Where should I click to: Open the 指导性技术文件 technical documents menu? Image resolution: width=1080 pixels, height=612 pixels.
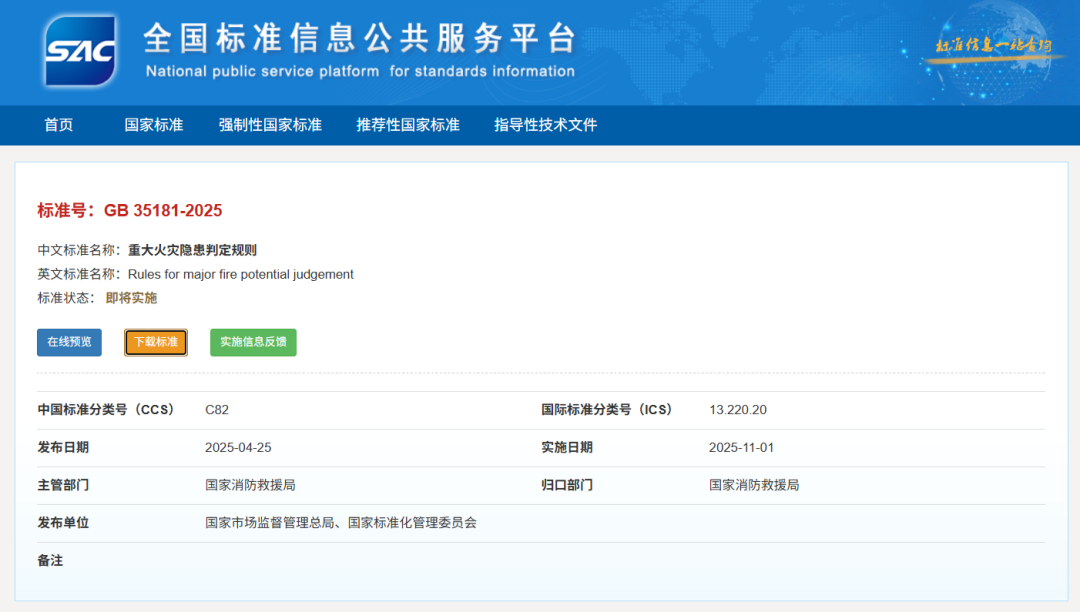tap(544, 125)
